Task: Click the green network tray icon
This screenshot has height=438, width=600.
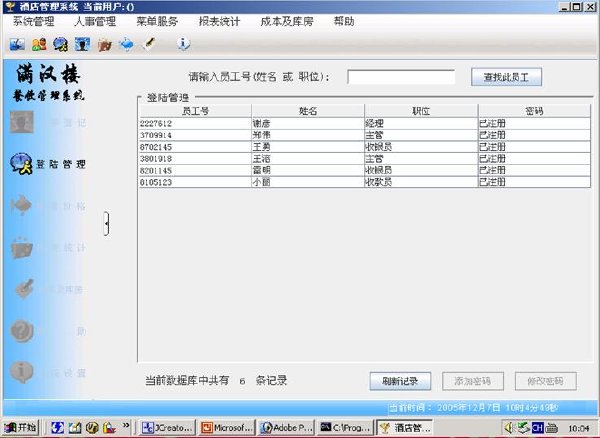Action: pyautogui.click(x=523, y=427)
